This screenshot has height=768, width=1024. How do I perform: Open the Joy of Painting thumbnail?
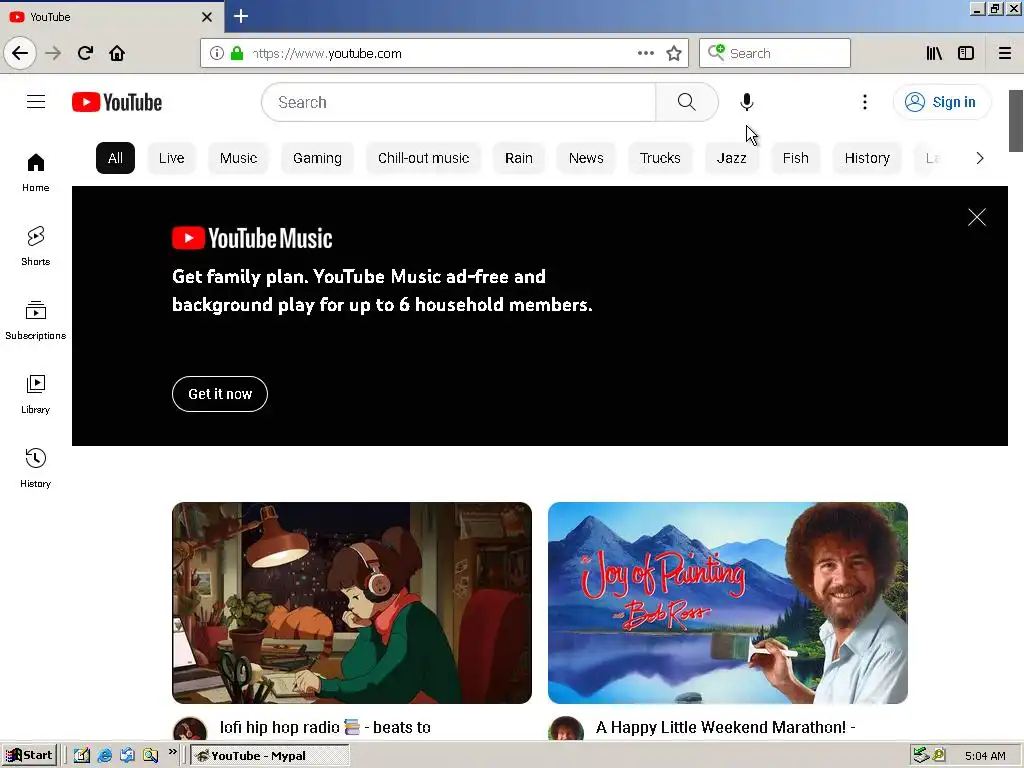click(728, 603)
